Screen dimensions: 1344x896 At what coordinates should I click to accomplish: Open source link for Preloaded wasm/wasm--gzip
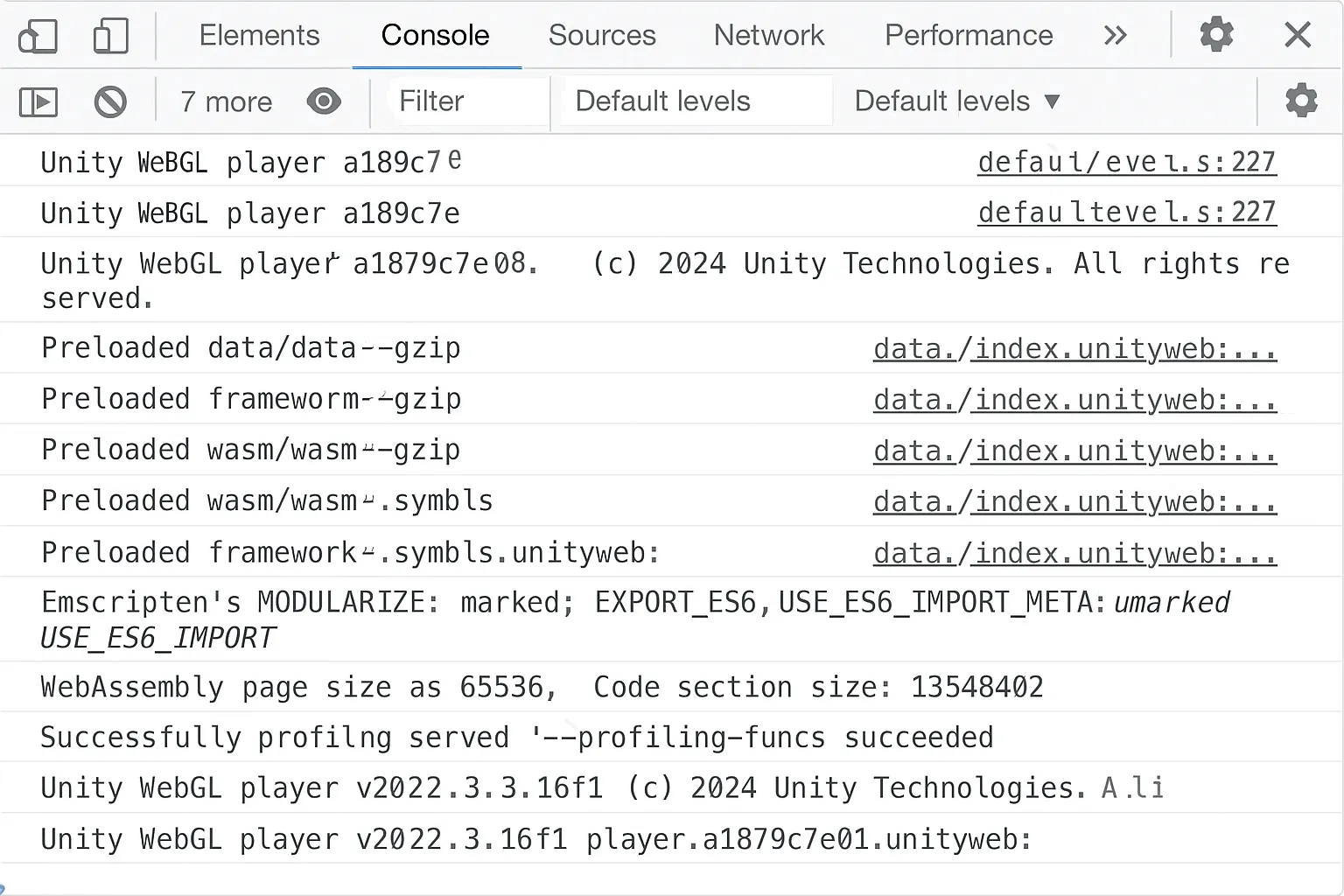1074,451
